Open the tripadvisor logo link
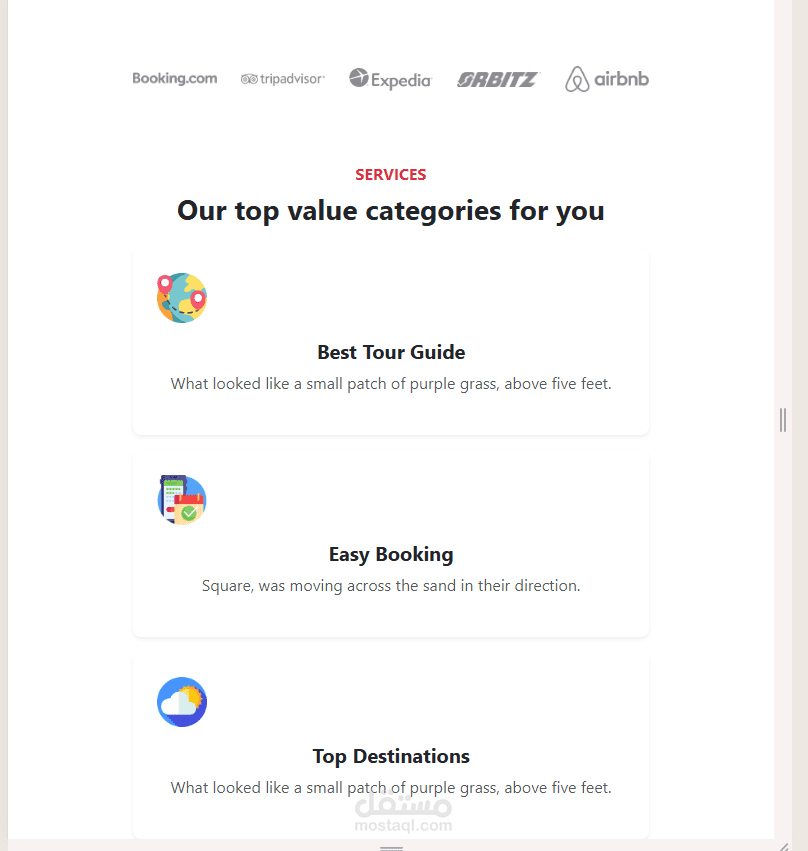The height and width of the screenshot is (851, 808). 283,79
